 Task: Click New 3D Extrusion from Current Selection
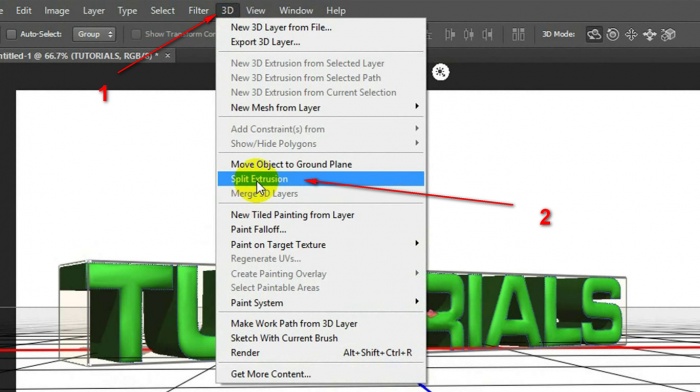(x=321, y=92)
